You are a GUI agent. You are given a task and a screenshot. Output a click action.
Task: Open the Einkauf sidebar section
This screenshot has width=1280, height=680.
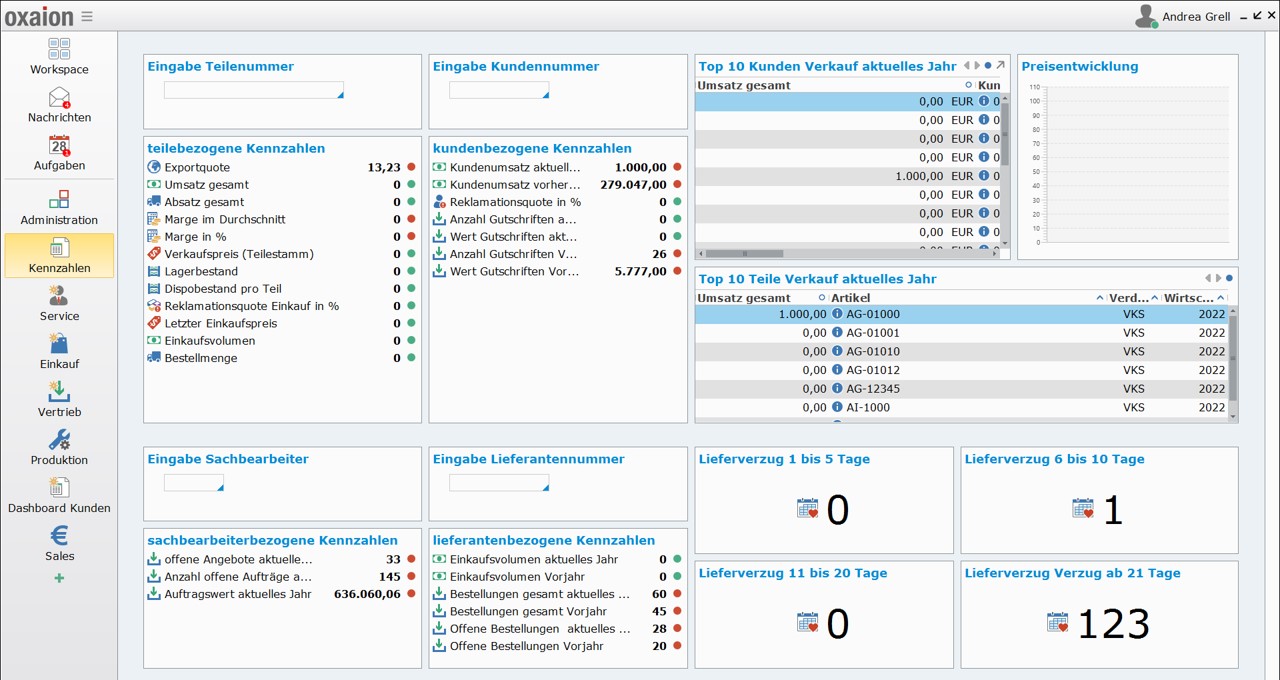(59, 351)
